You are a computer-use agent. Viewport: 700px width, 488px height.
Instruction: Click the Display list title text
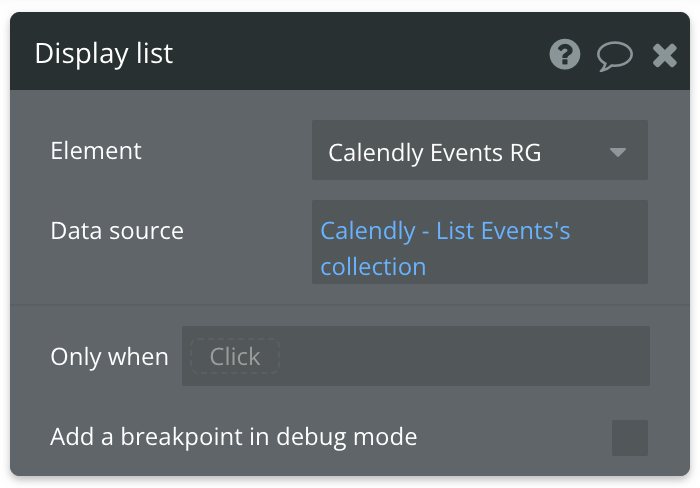pyautogui.click(x=104, y=54)
